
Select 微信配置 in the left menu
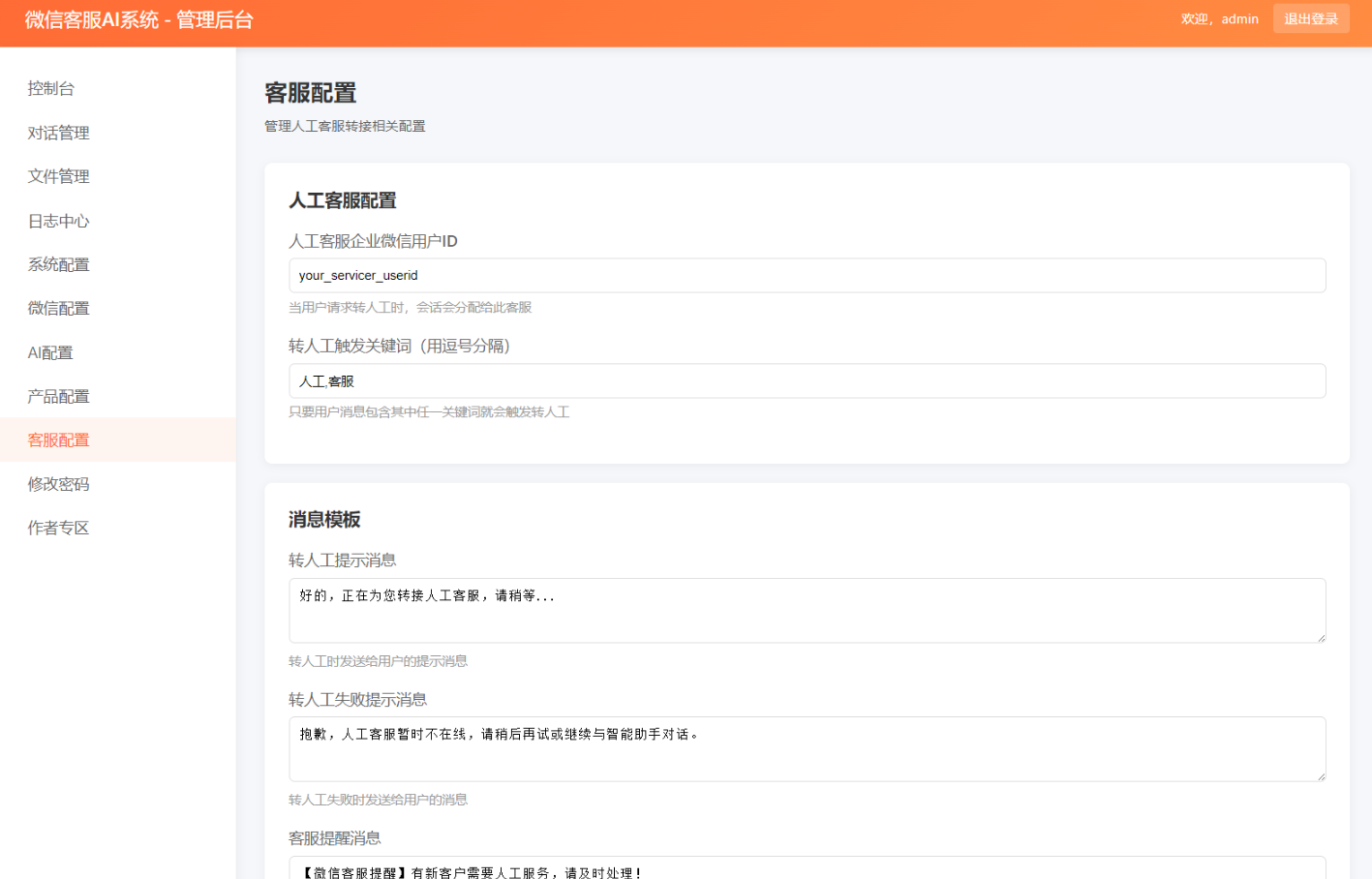(58, 308)
